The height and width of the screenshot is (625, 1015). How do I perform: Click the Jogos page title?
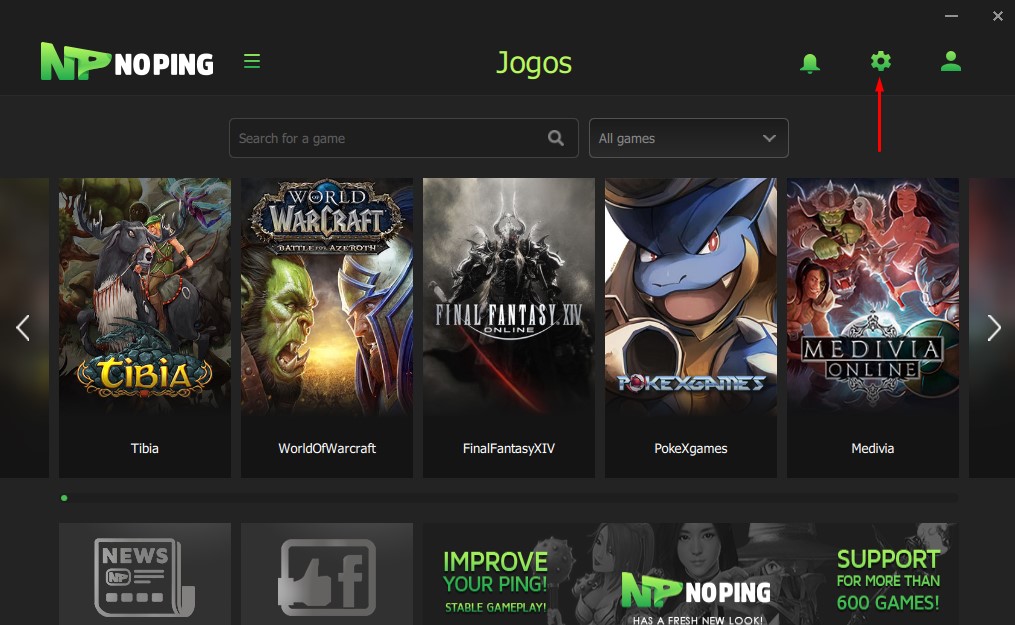click(534, 63)
